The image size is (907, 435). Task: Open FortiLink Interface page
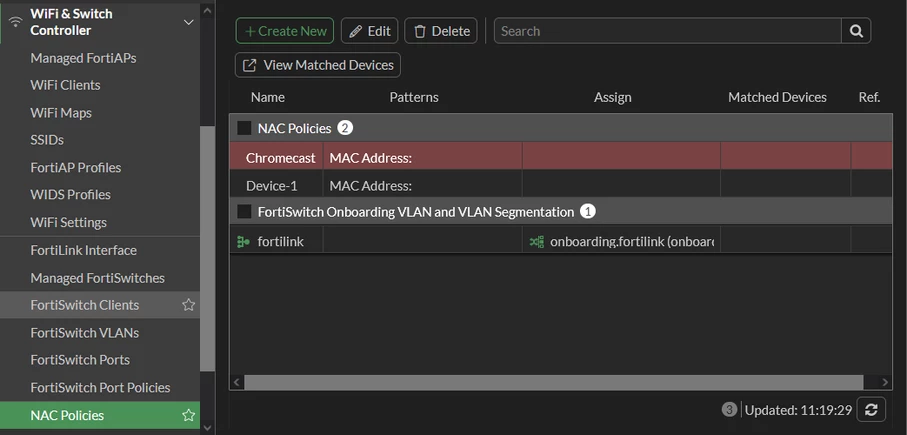pyautogui.click(x=83, y=250)
